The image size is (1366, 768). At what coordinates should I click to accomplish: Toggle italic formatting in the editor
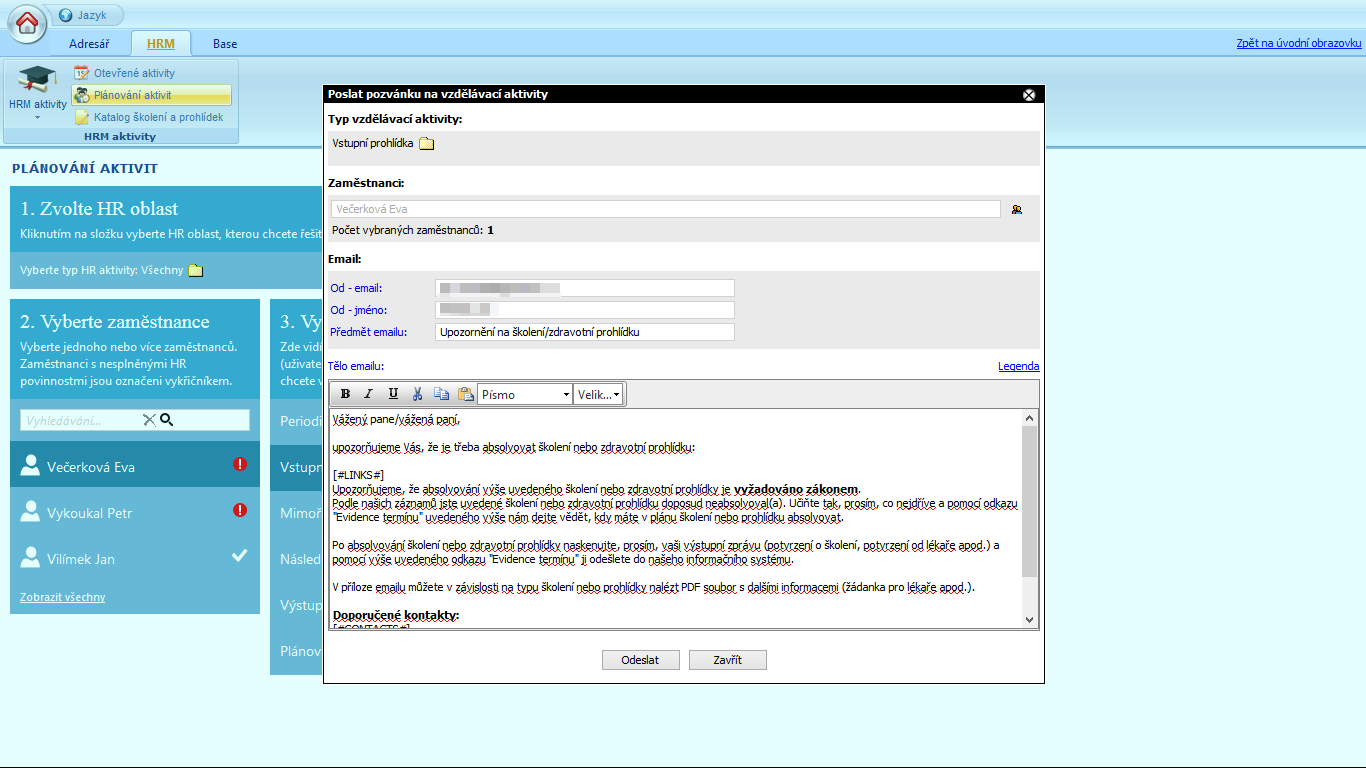pyautogui.click(x=369, y=394)
